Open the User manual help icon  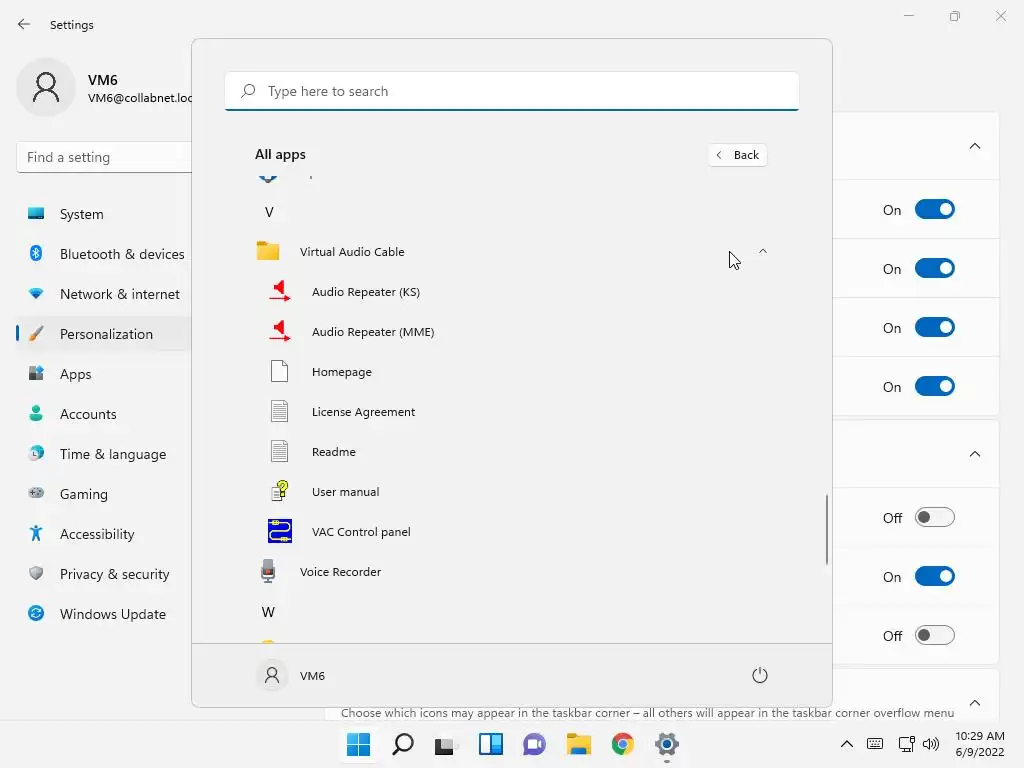tap(280, 491)
